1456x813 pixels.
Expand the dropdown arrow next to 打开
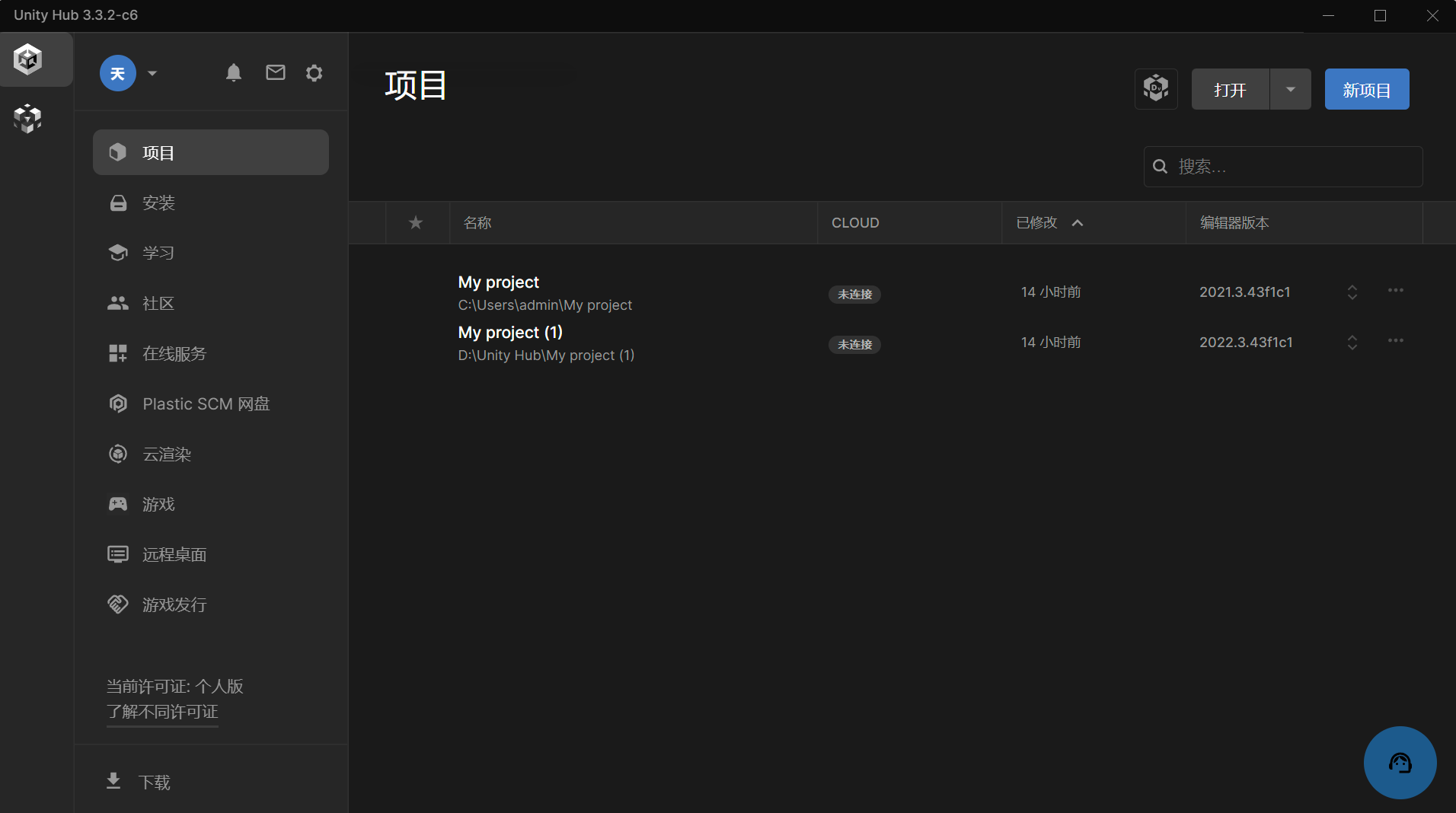tap(1291, 89)
